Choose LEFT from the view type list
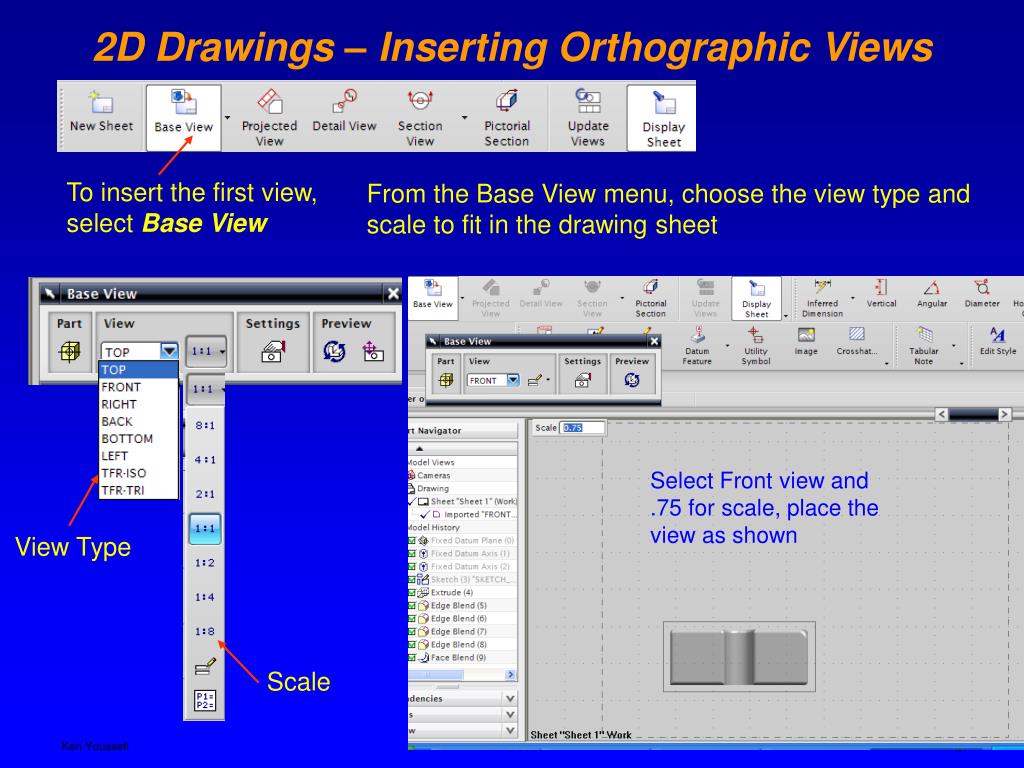 pyautogui.click(x=138, y=456)
